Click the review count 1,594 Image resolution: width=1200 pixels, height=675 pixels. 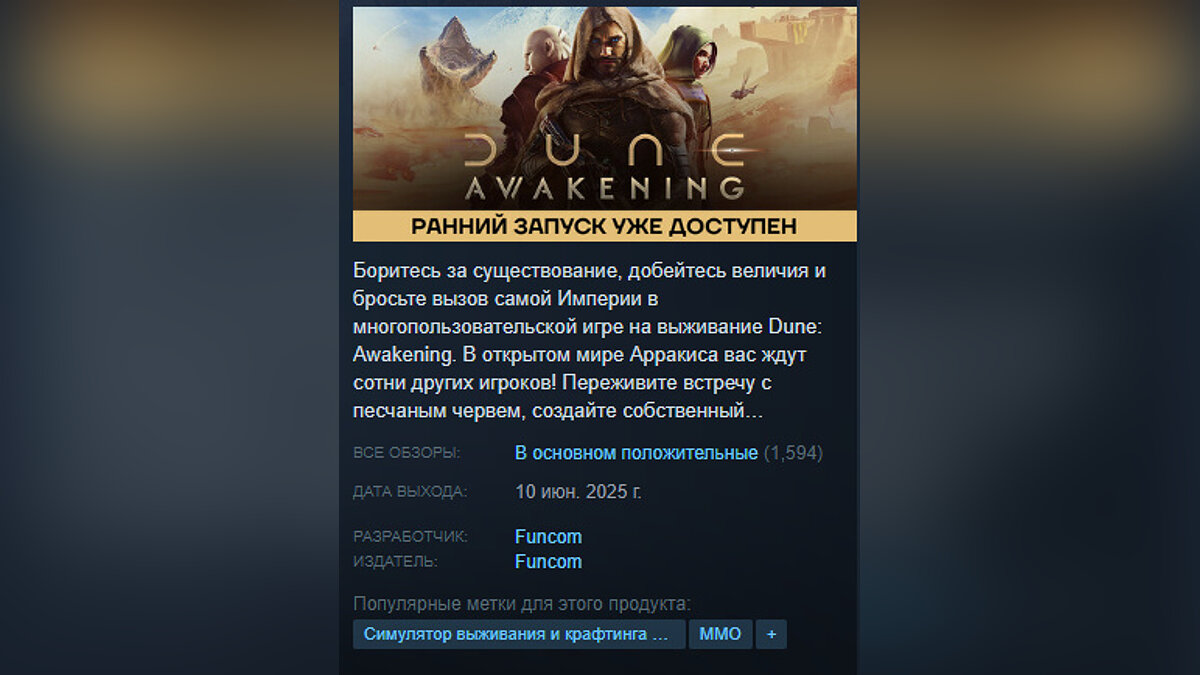tap(793, 453)
